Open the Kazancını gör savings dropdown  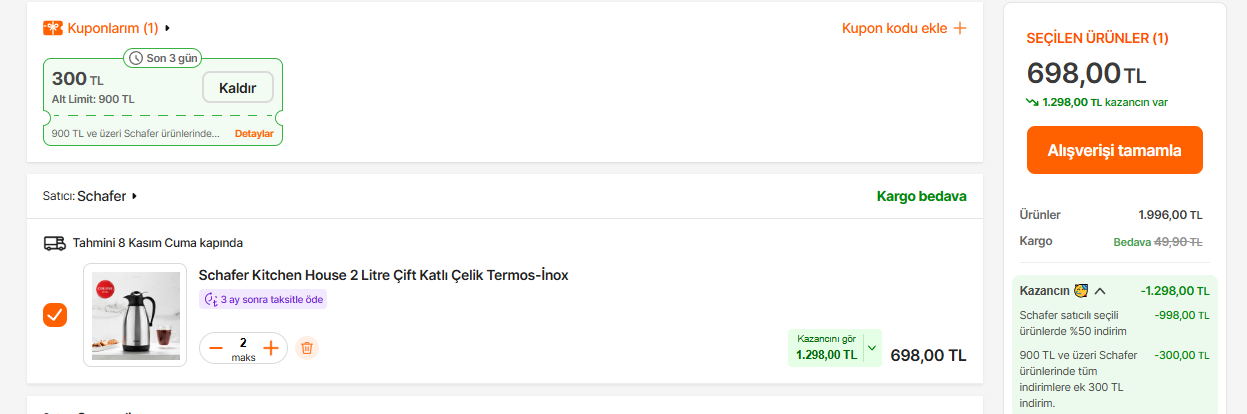pos(871,348)
